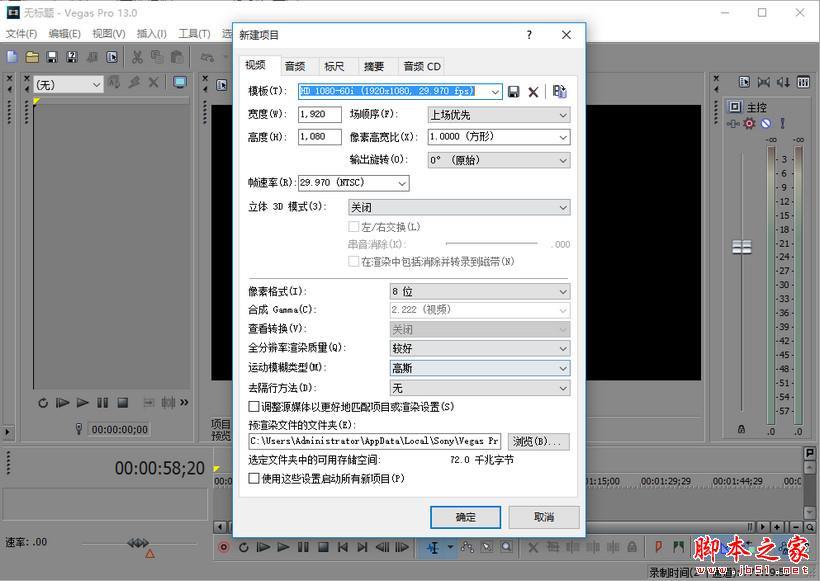Image resolution: width=820 pixels, height=581 pixels.
Task: Toggle loop playback in the transport bar
Action: (x=244, y=547)
